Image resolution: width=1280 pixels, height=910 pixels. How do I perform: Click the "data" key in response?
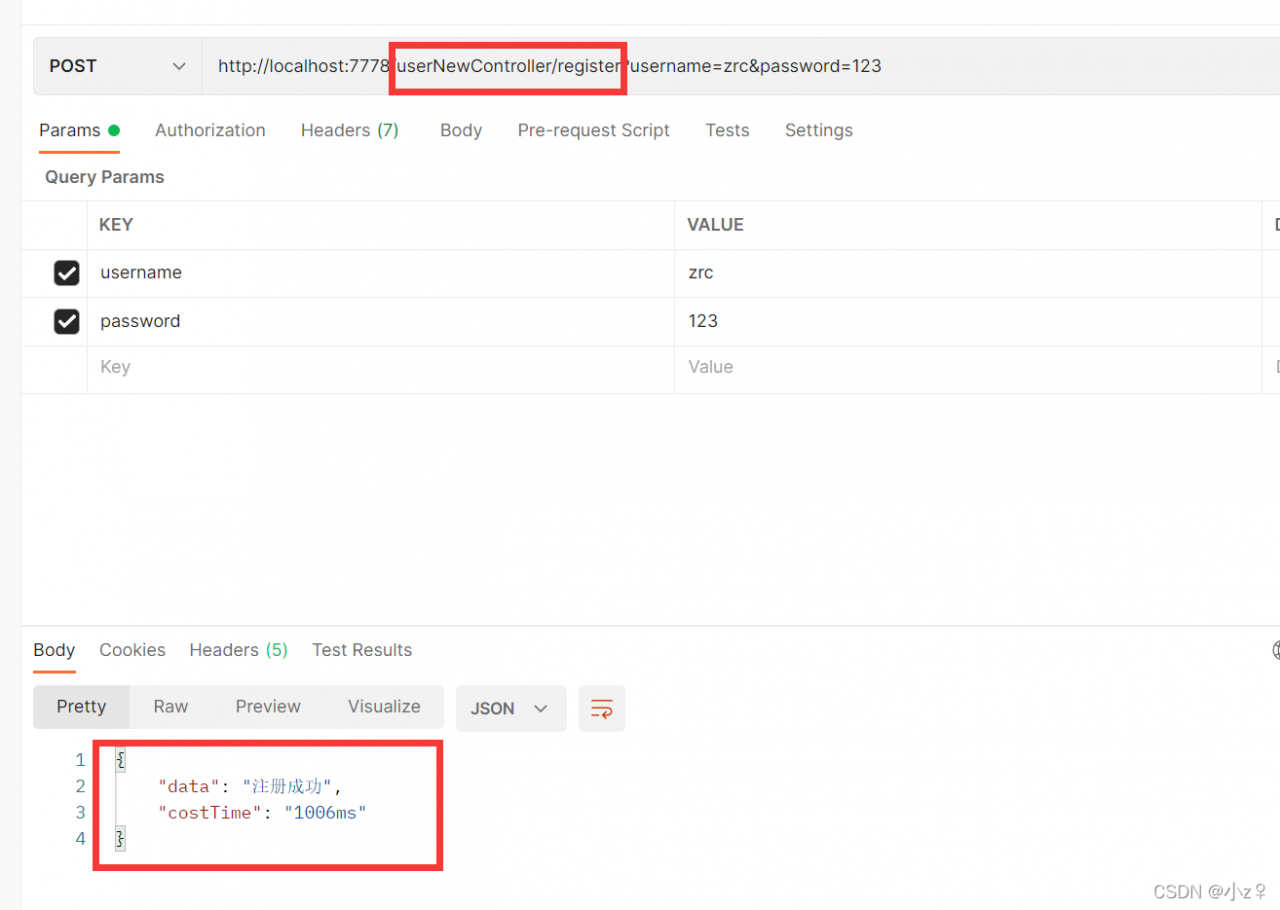pos(189,787)
